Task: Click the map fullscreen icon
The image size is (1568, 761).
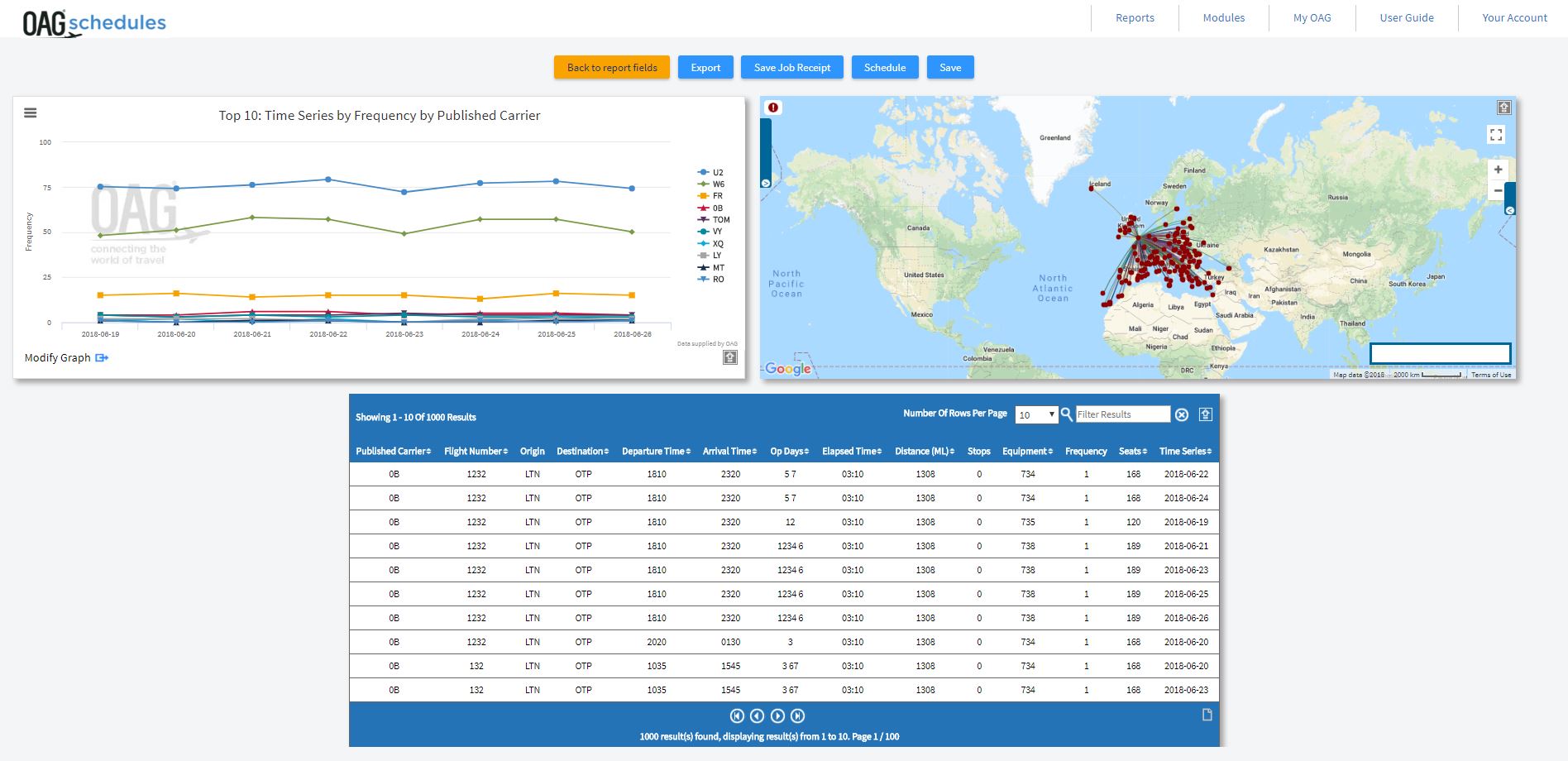Action: (x=1496, y=135)
